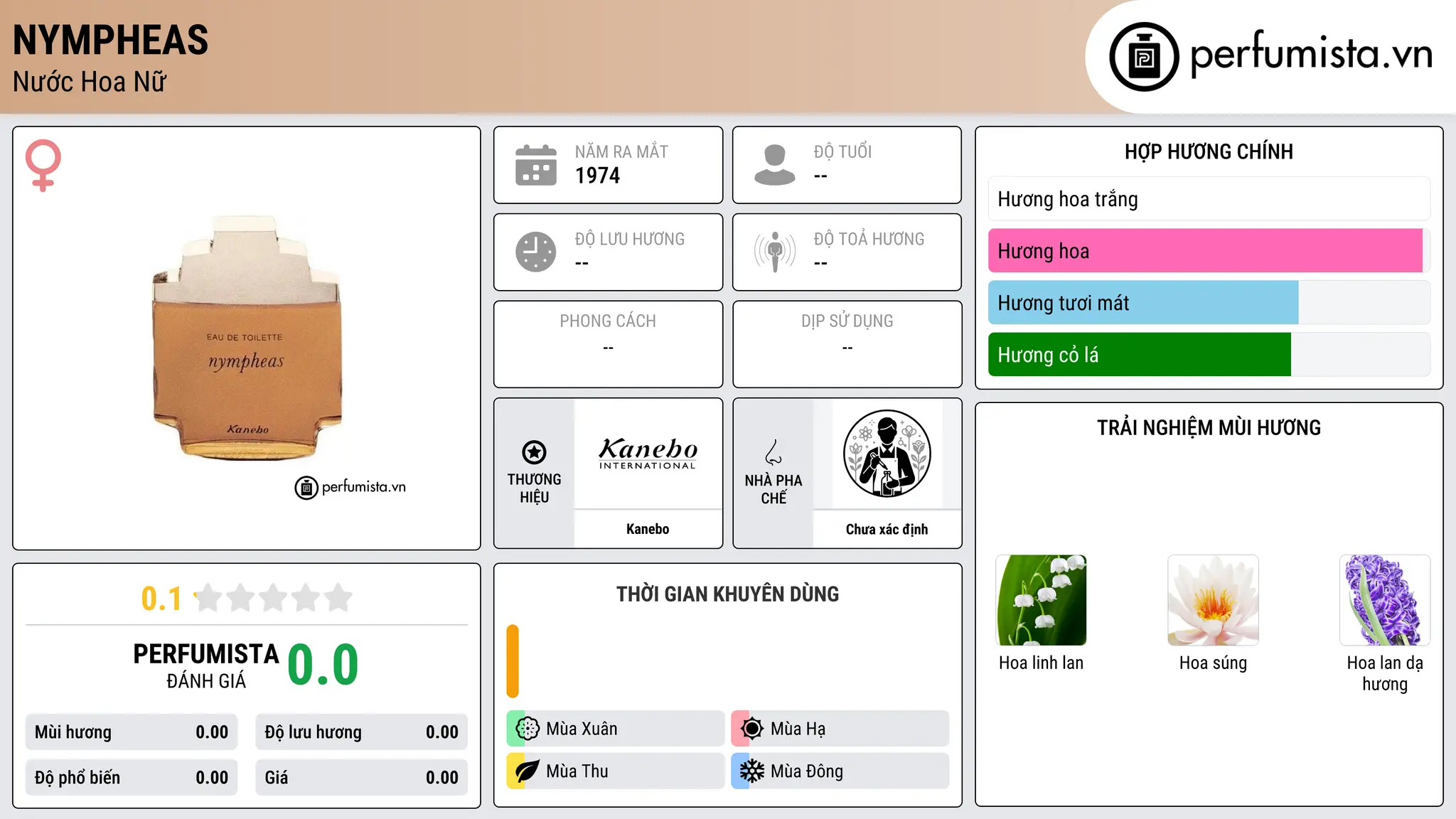Open the Kanebo International brand logo
Image resolution: width=1456 pixels, height=819 pixels.
point(648,454)
